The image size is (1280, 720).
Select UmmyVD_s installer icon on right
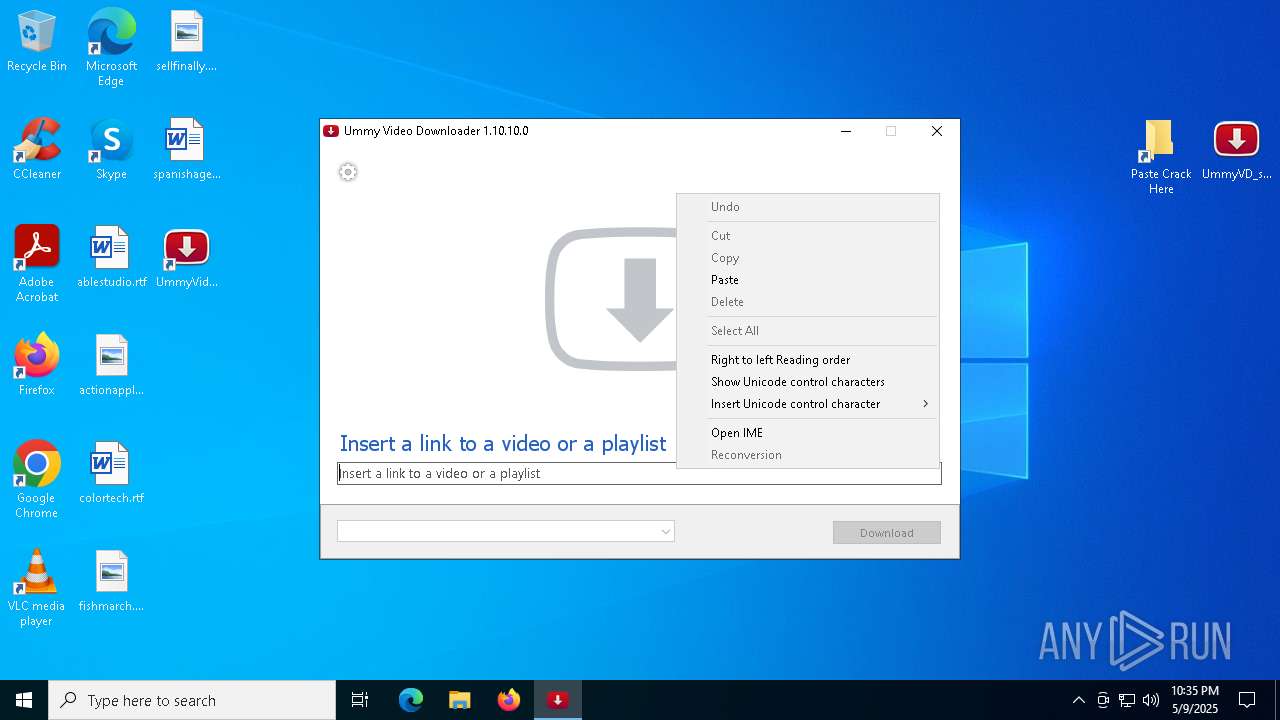[1237, 150]
